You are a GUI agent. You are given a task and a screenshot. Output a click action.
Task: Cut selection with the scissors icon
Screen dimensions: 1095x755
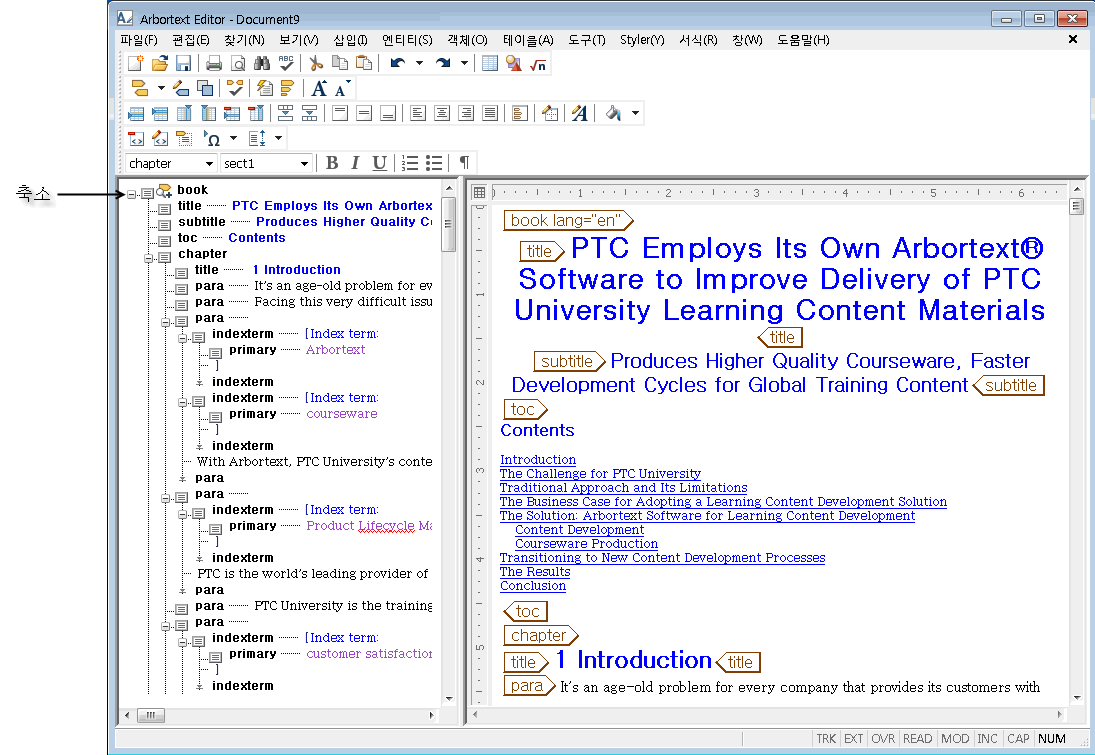316,64
